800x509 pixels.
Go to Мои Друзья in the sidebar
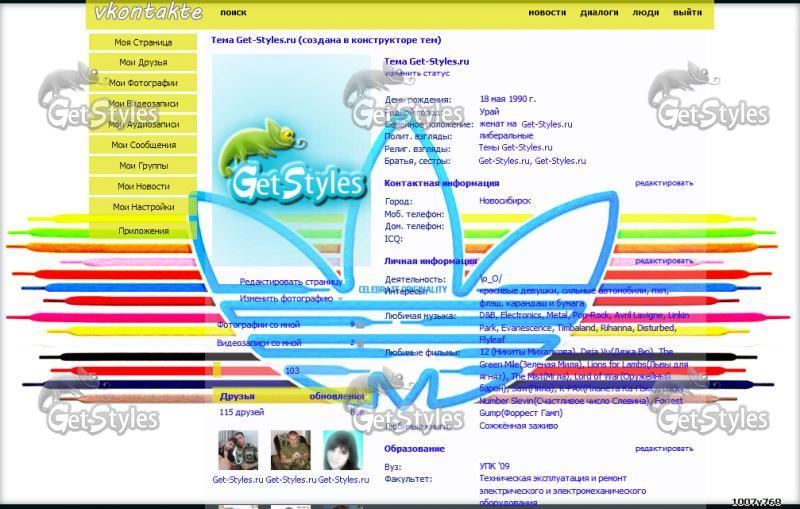click(x=143, y=62)
